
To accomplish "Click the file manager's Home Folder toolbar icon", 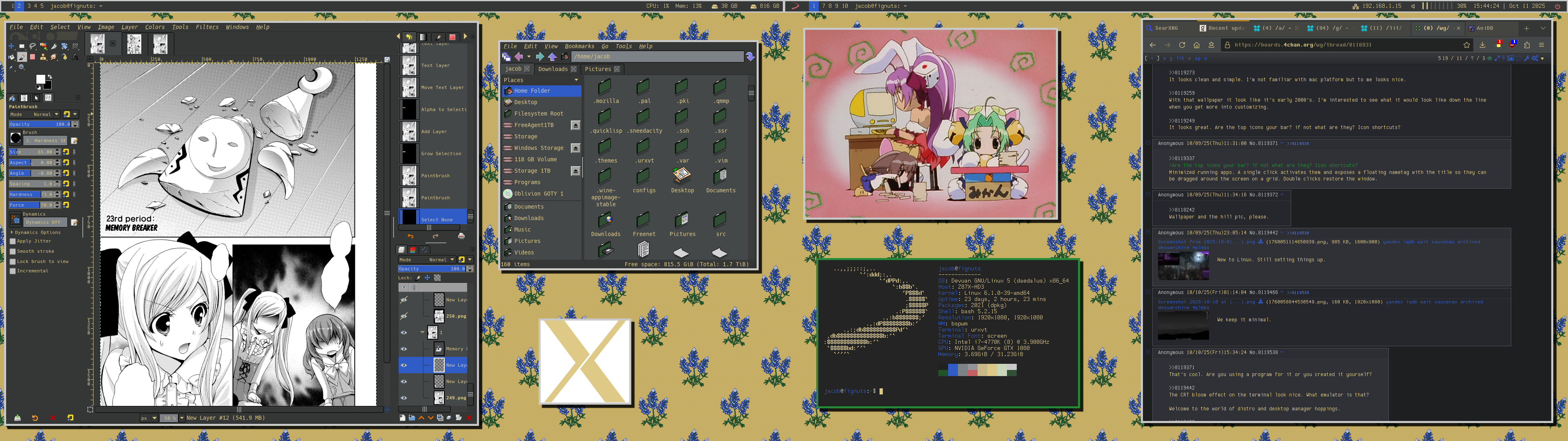I will [x=564, y=57].
